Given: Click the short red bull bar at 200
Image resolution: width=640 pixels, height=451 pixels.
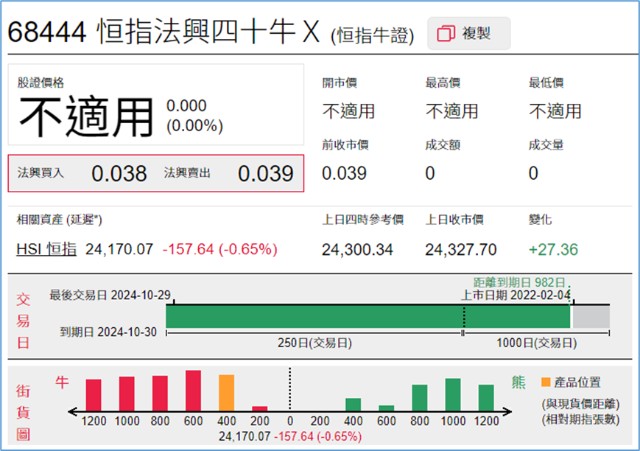Looking at the screenshot, I should pyautogui.click(x=260, y=409).
